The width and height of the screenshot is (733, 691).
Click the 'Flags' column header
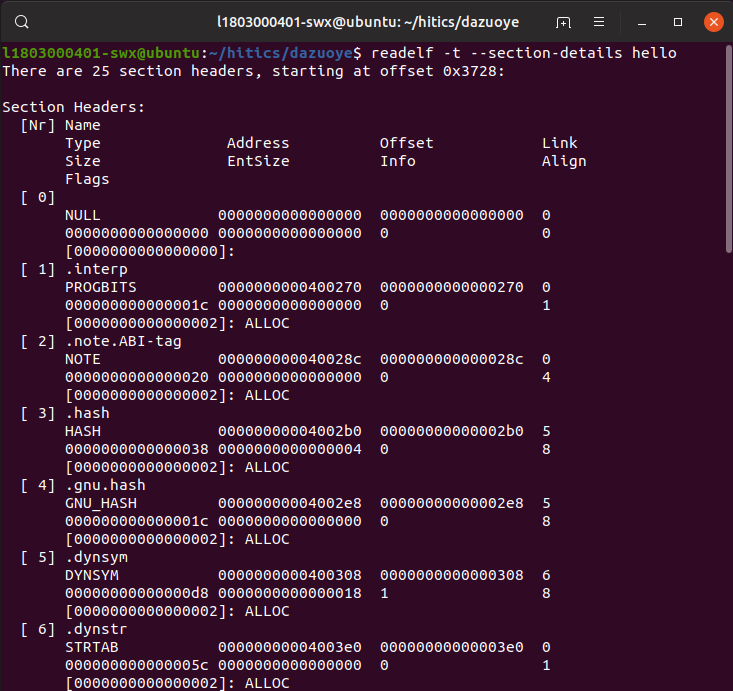click(87, 180)
